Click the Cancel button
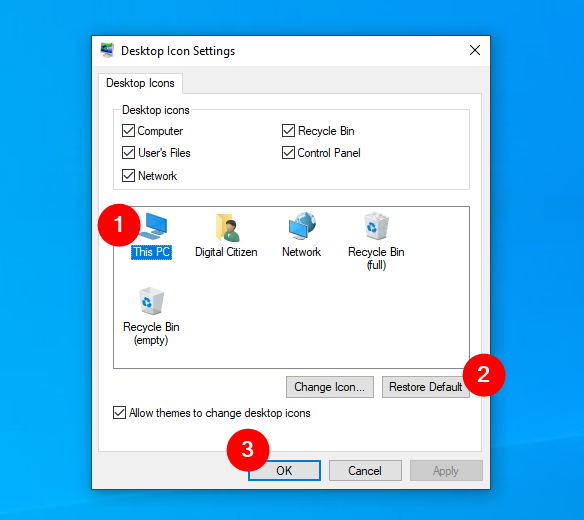Viewport: 584px width, 520px height. click(x=365, y=470)
